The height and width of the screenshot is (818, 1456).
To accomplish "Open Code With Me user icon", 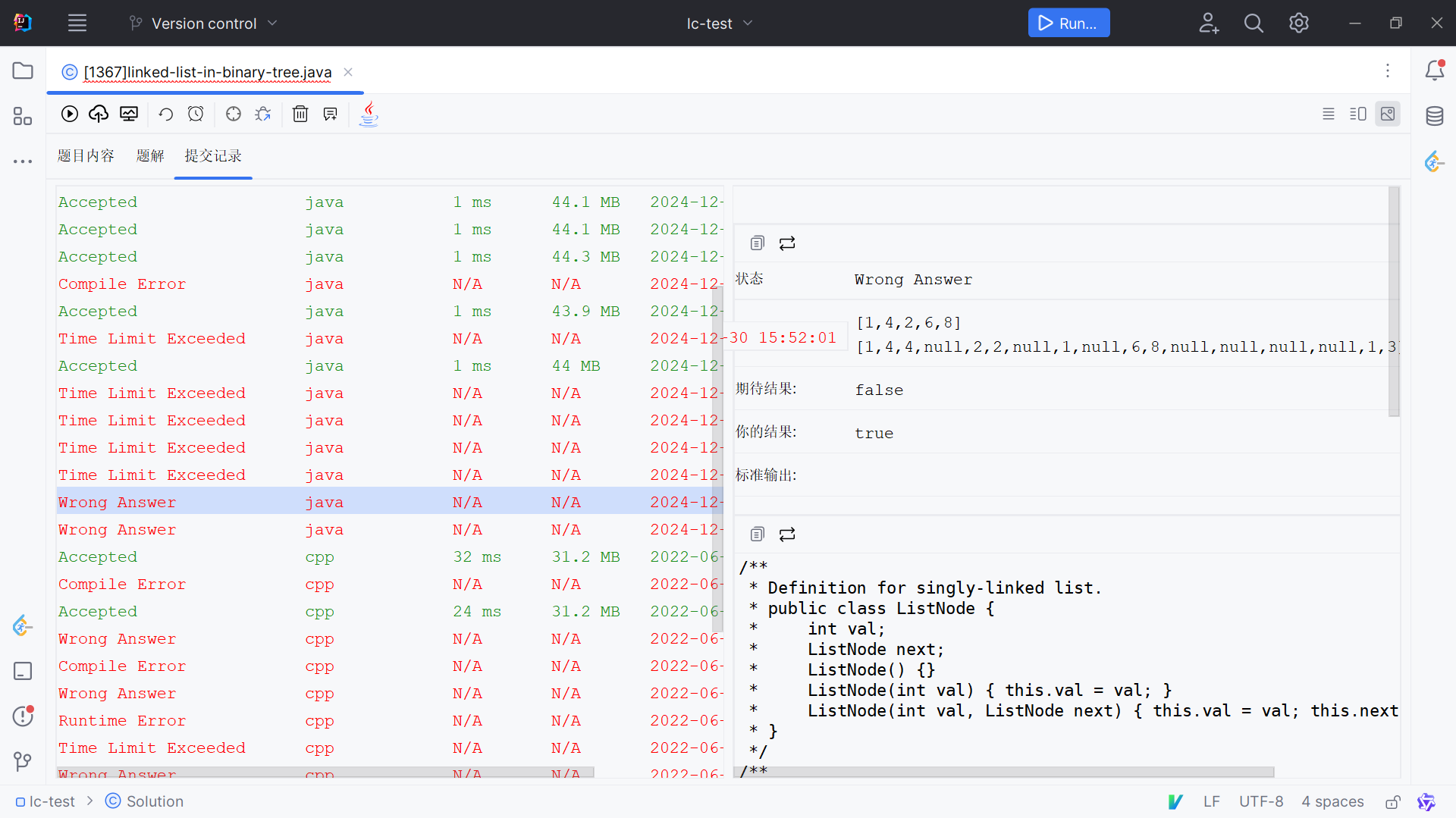I will [x=1209, y=23].
